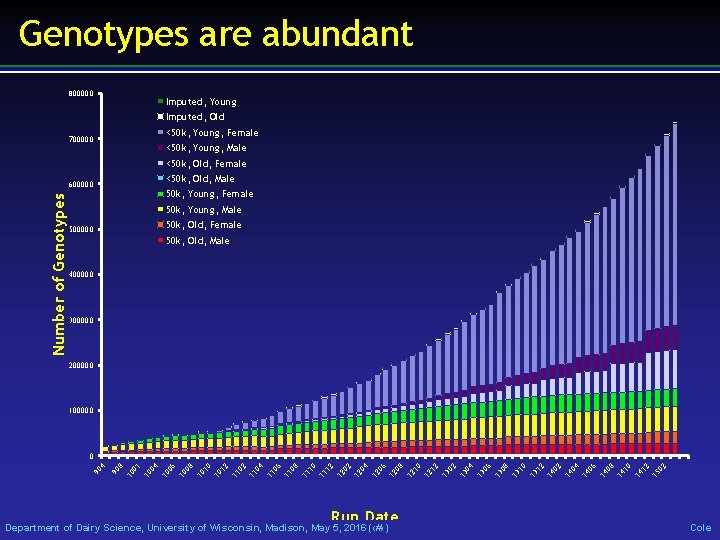
Task: Click the 'Run Date' x-axis label
Action: 365,515
